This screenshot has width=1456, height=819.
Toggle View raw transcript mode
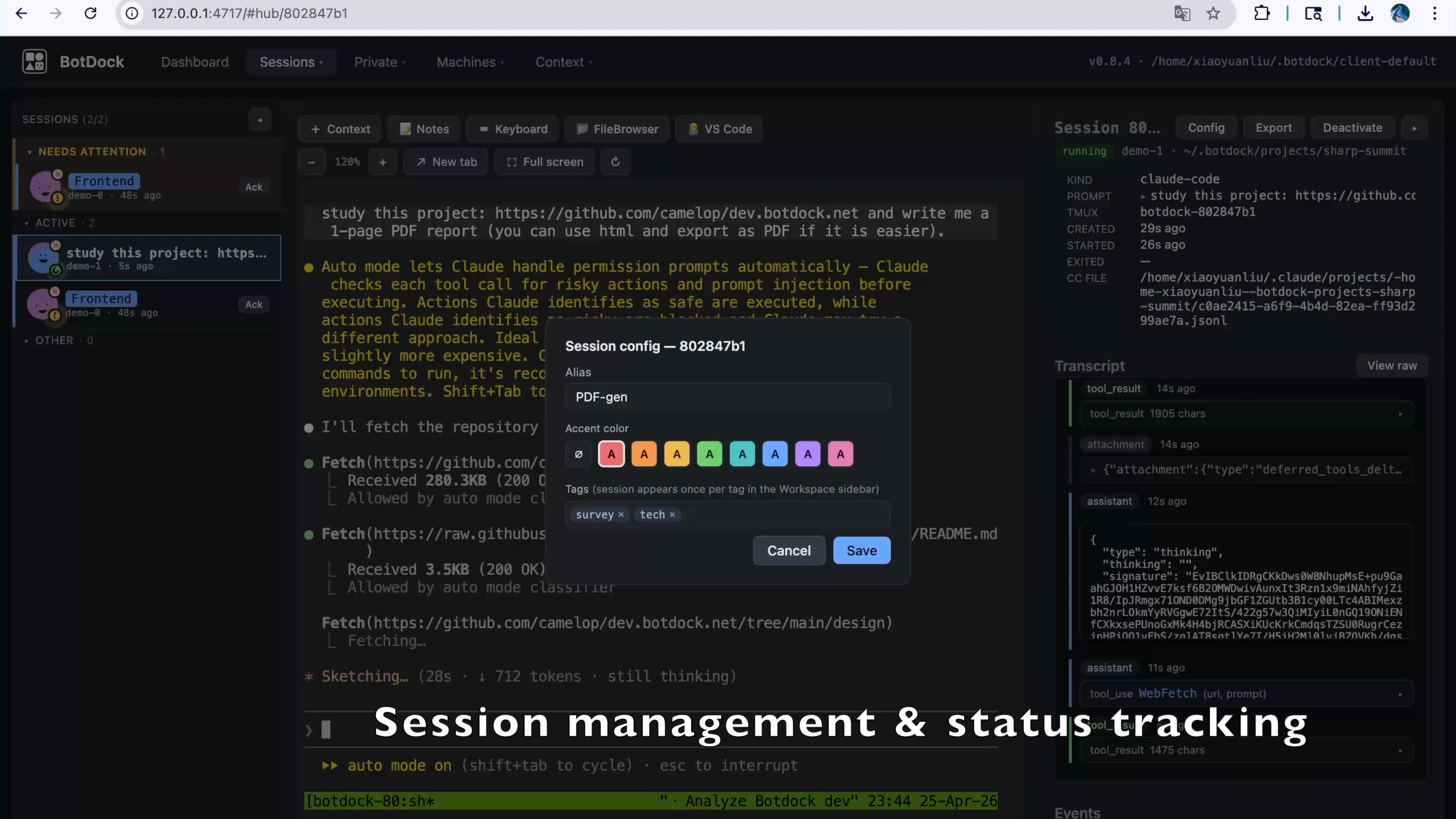[x=1392, y=365]
